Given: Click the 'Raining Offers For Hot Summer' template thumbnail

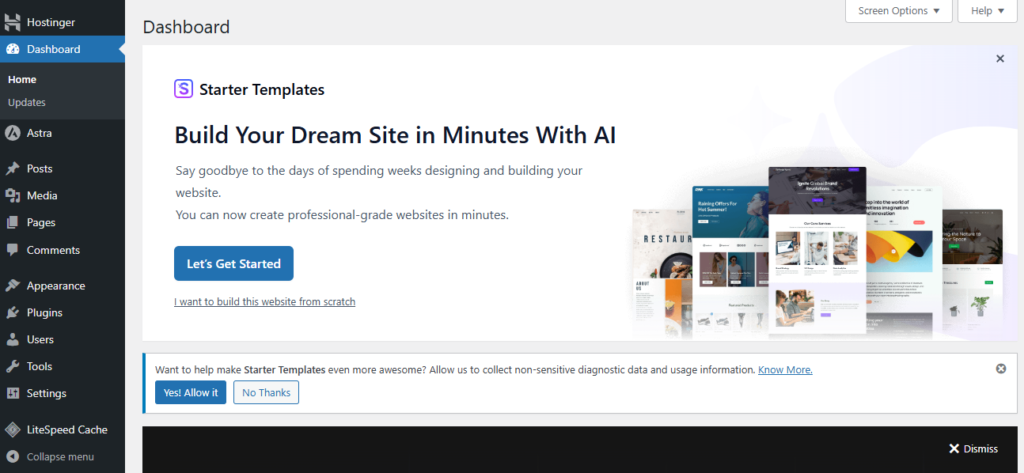Looking at the screenshot, I should [730, 261].
